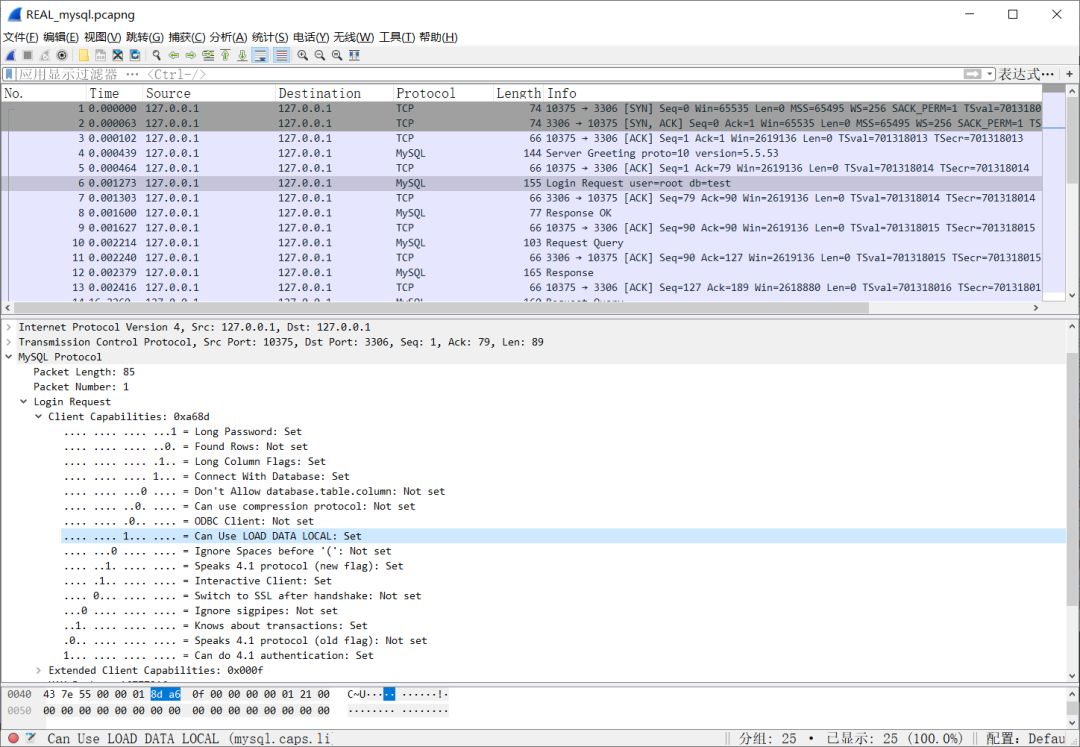Open the 统计(S) menu
The height and width of the screenshot is (747, 1080).
click(270, 37)
